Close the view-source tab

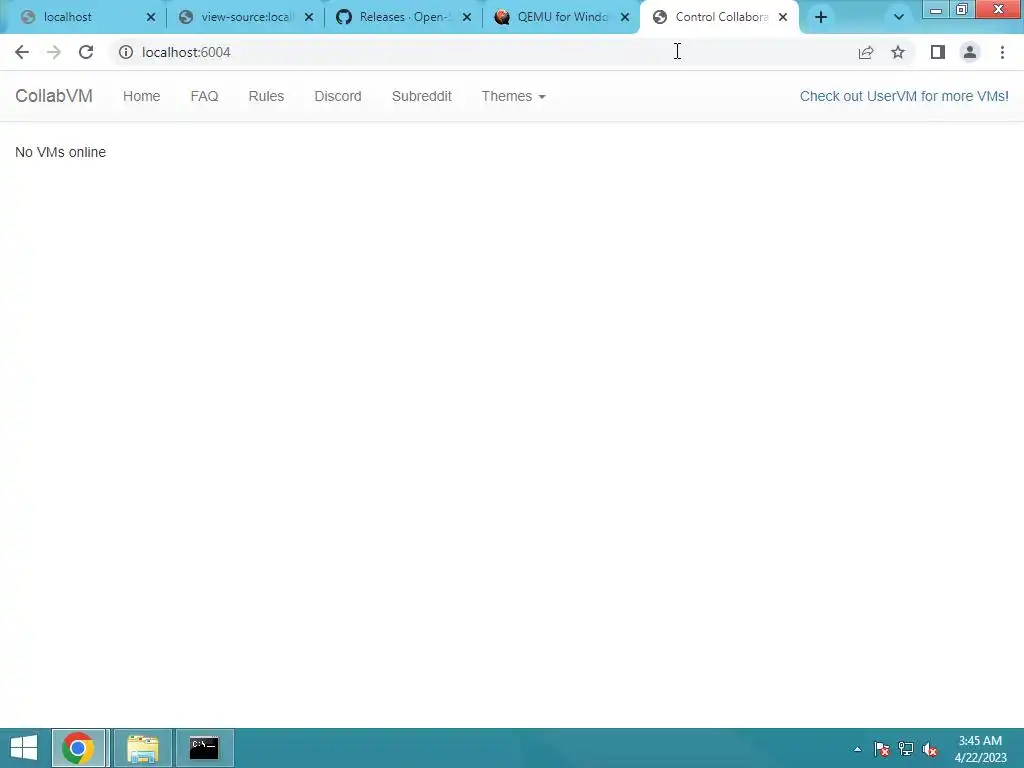point(309,17)
